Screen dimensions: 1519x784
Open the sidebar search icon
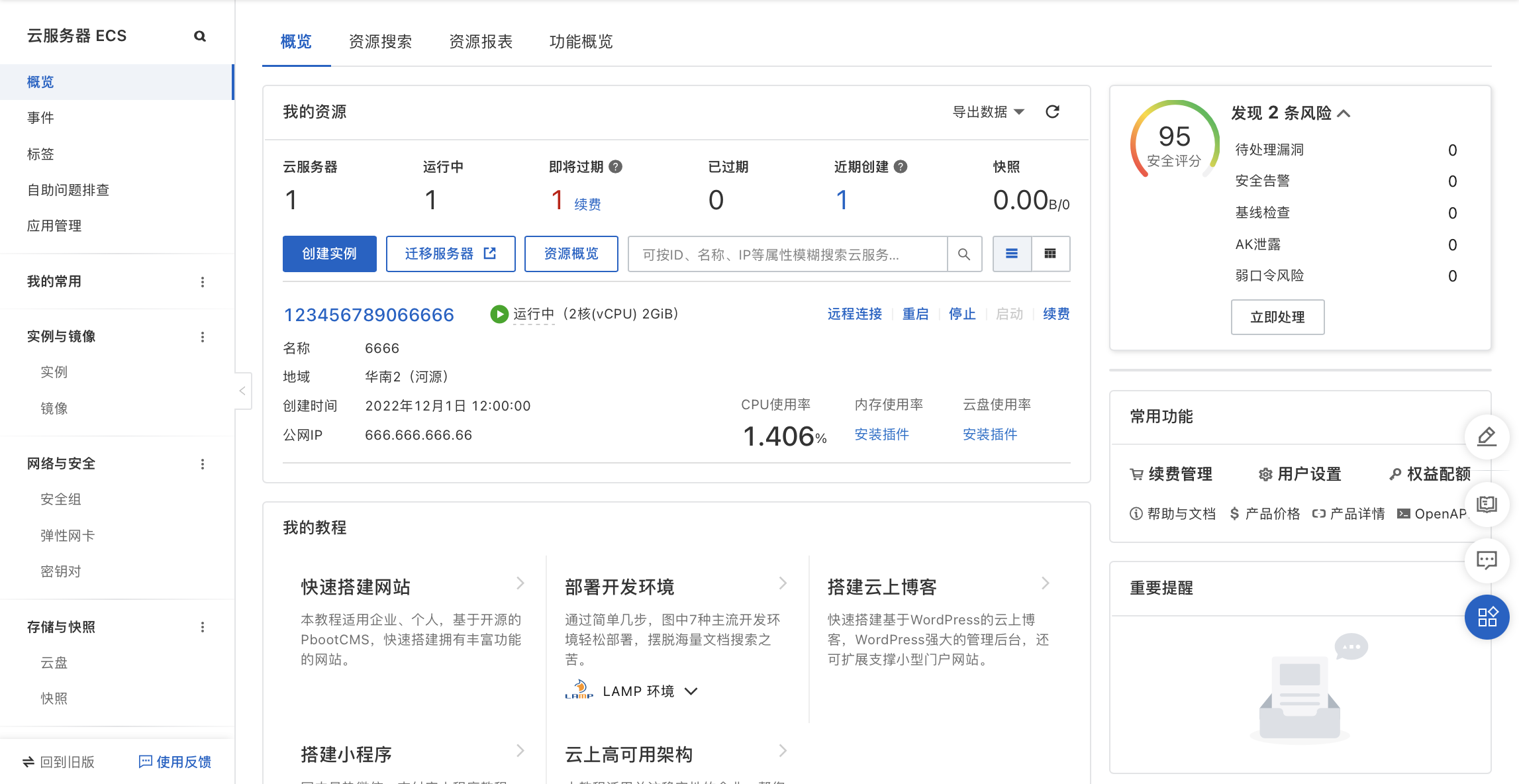point(200,36)
